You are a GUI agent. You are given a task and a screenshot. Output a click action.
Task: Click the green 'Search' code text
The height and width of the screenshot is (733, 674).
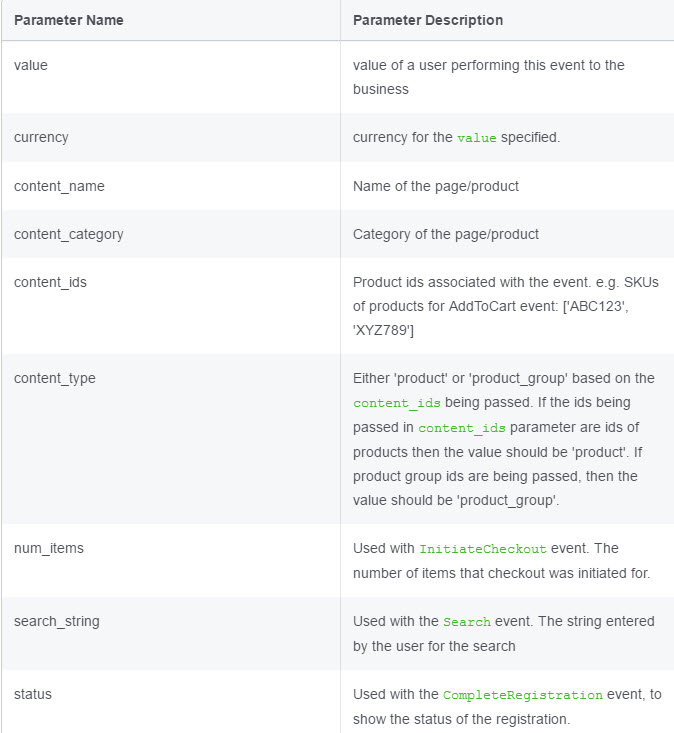click(x=467, y=622)
